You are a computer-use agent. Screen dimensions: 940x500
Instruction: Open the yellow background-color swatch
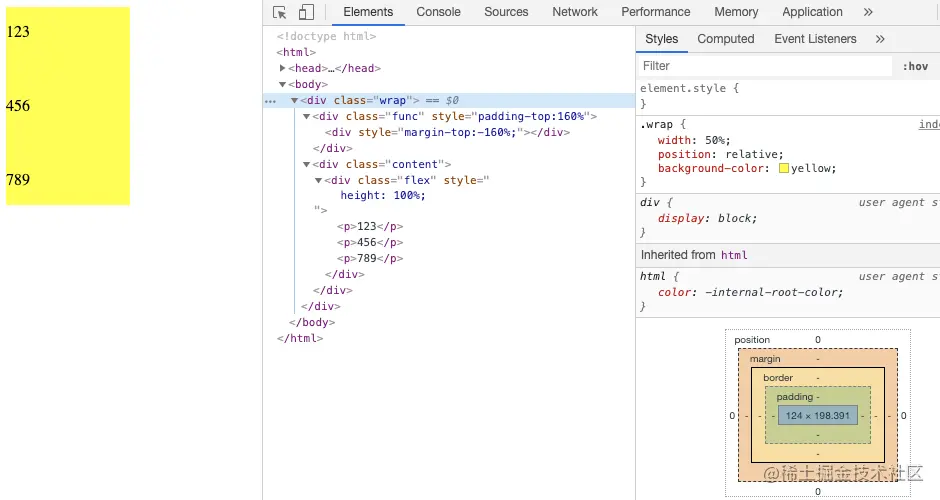pos(784,168)
